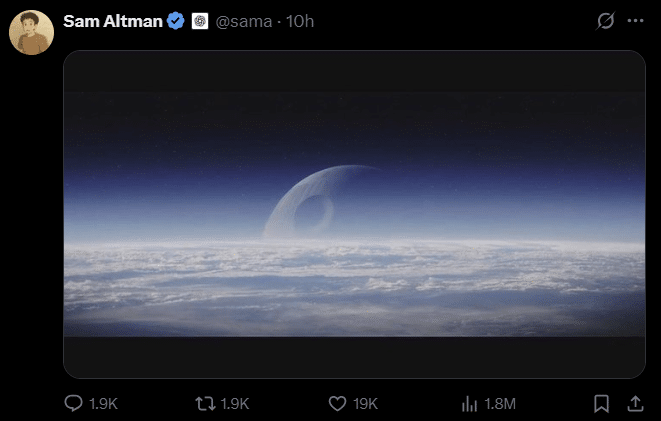Open the three-dot More options menu
The width and height of the screenshot is (661, 421).
(635, 21)
